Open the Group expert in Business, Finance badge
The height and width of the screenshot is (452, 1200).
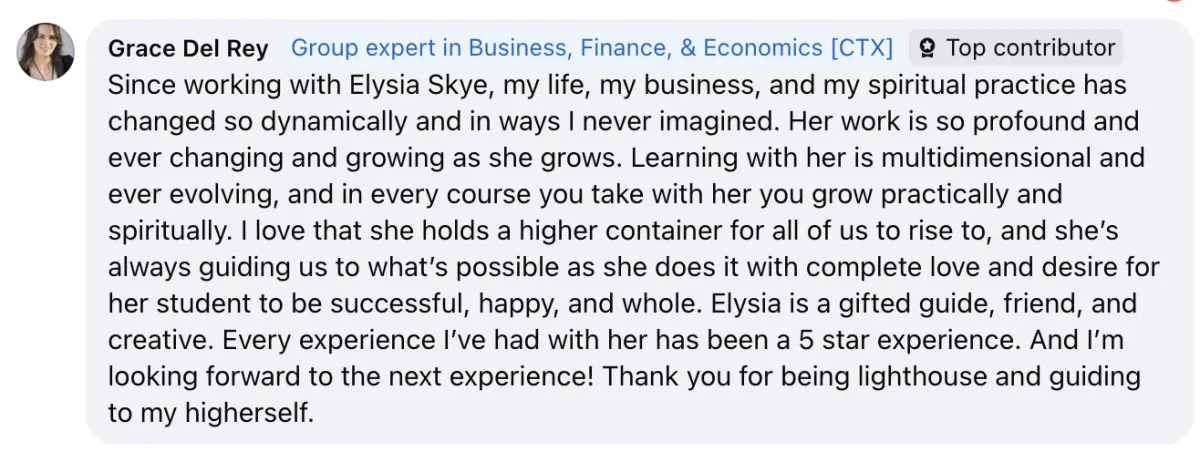(x=592, y=48)
